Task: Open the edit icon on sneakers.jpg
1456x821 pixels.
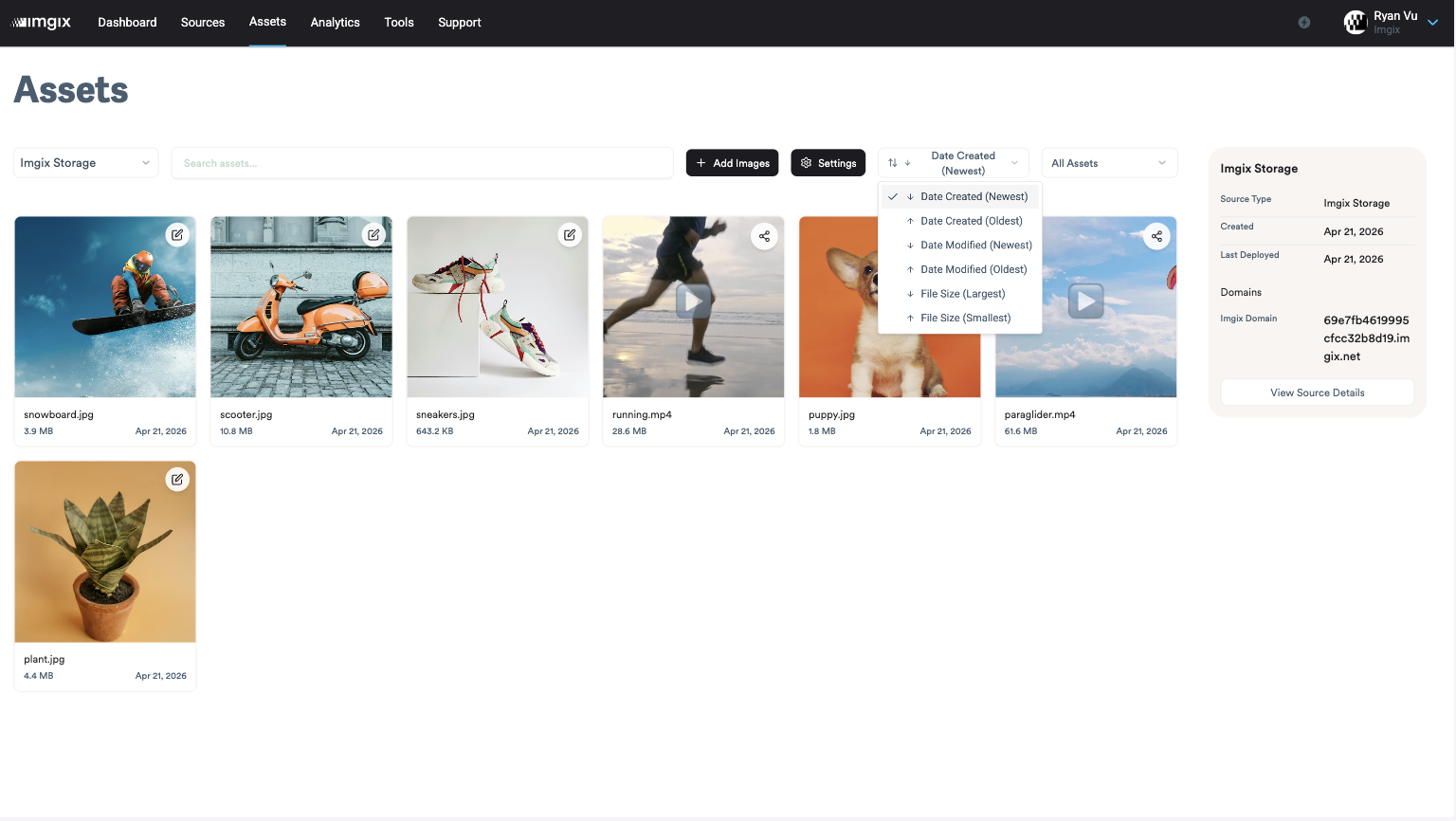Action: [x=570, y=234]
